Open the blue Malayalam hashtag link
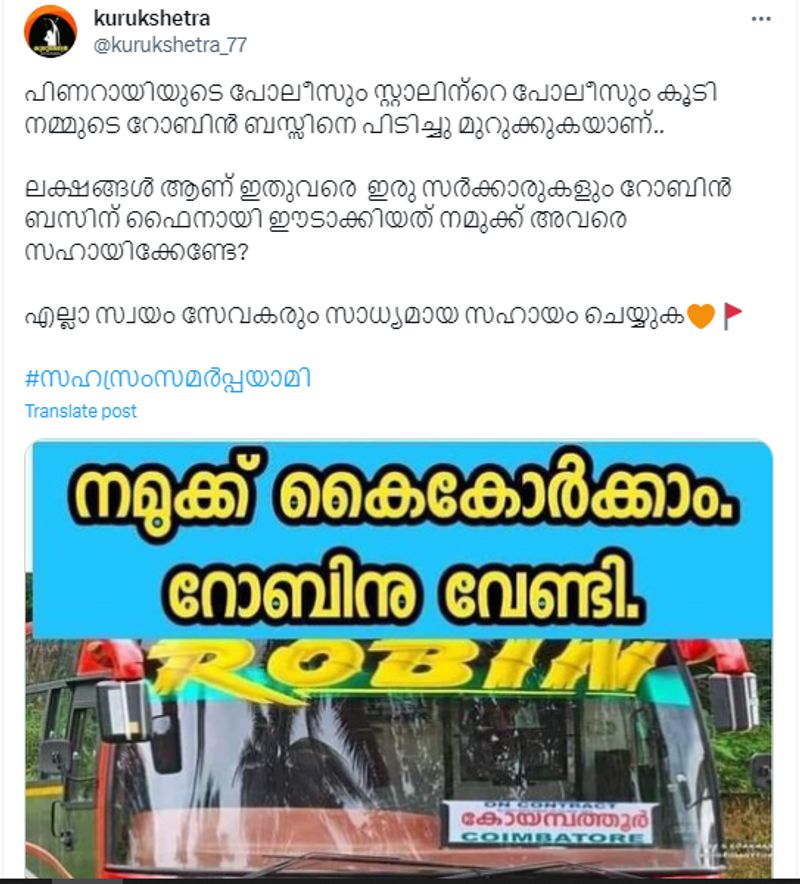 click(x=168, y=378)
